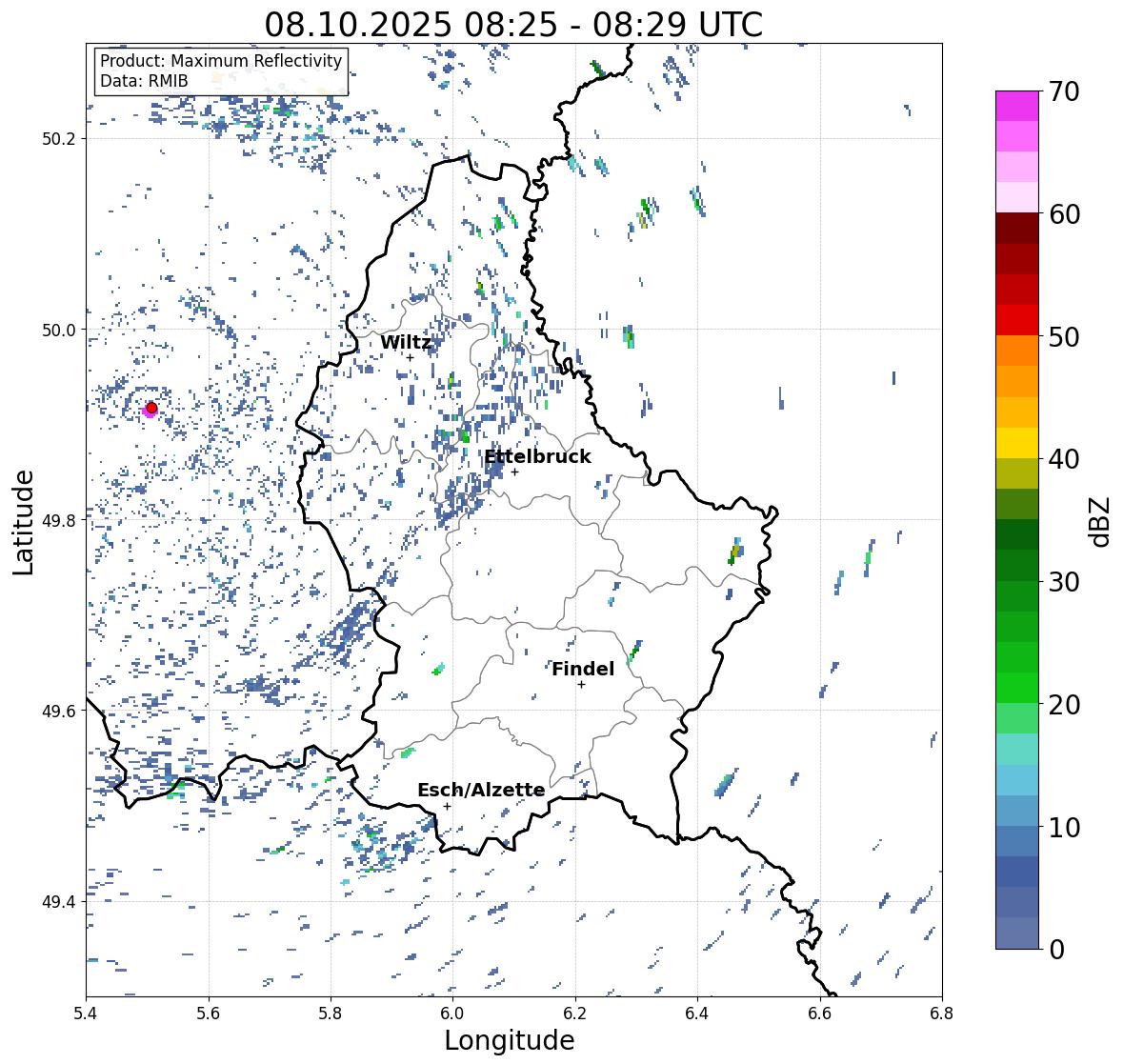Click the bright red colorbar segment above 50
Screen dimensions: 1123x1064
[1017, 320]
